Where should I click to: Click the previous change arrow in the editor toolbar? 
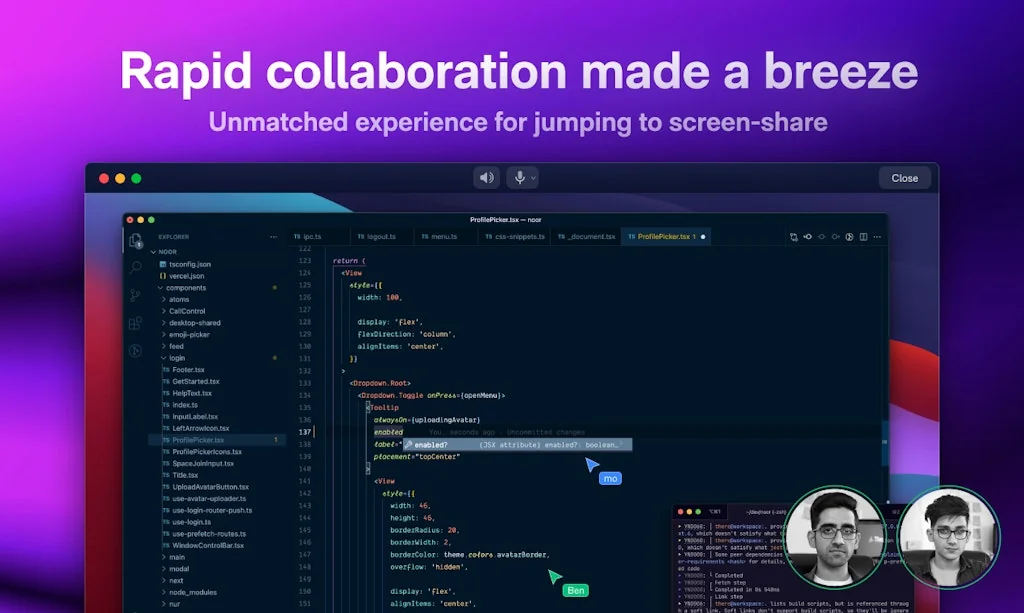click(808, 237)
